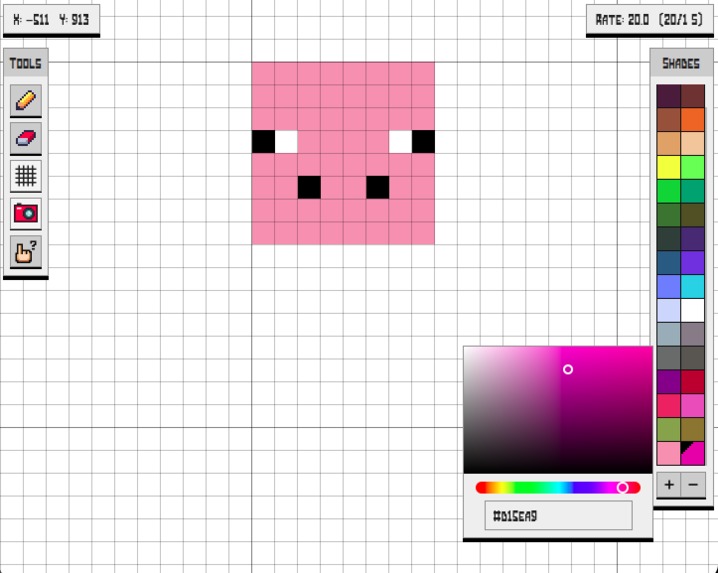Toggle the grid lines tool
The width and height of the screenshot is (718, 573).
26,176
